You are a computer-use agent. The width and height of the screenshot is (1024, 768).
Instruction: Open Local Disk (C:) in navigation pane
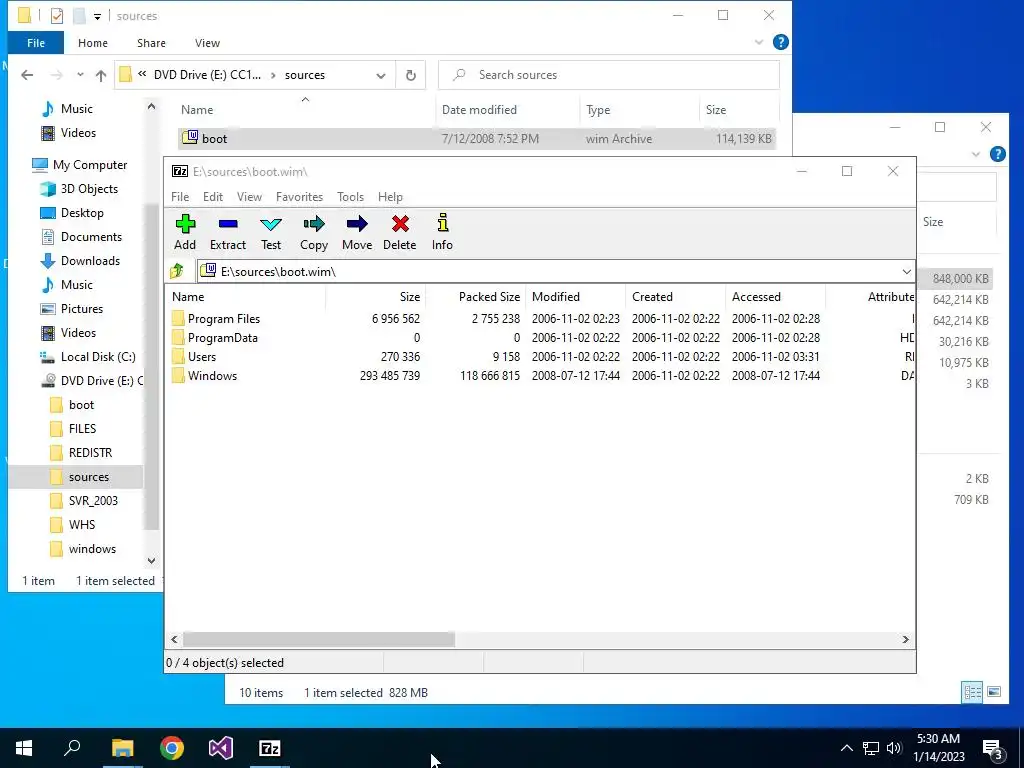[x=88, y=357]
